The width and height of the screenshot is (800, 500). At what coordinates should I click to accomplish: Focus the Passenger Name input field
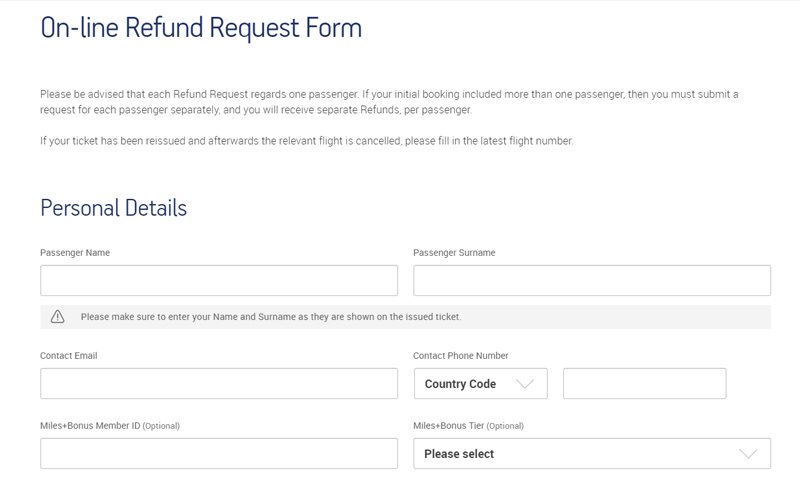pyautogui.click(x=218, y=280)
